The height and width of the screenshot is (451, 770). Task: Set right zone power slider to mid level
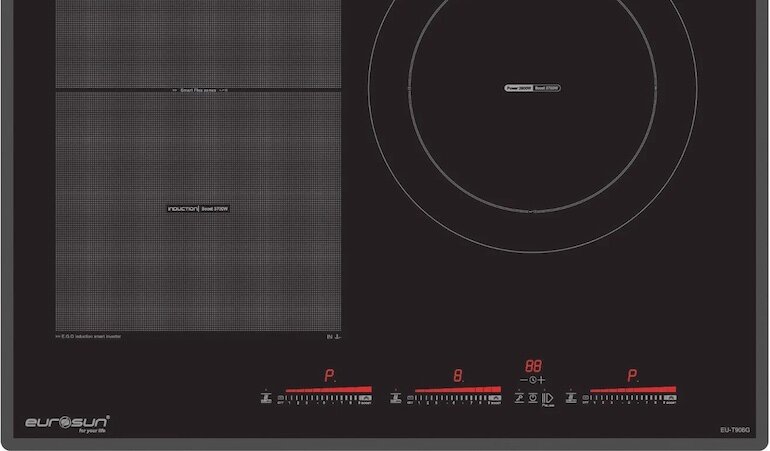[627, 398]
